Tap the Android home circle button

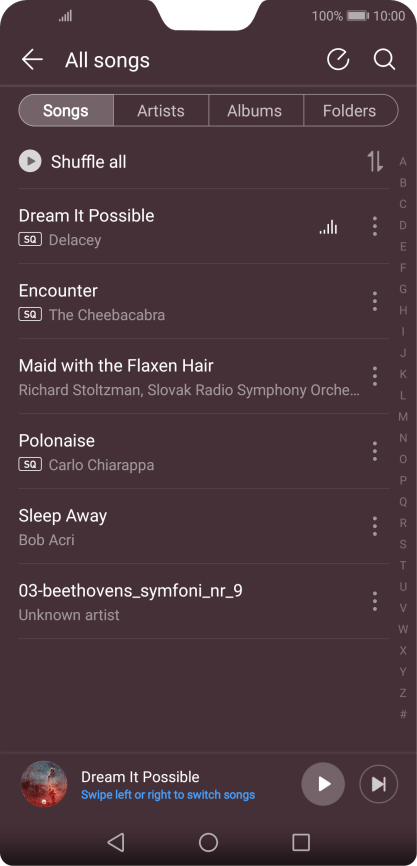point(208,842)
